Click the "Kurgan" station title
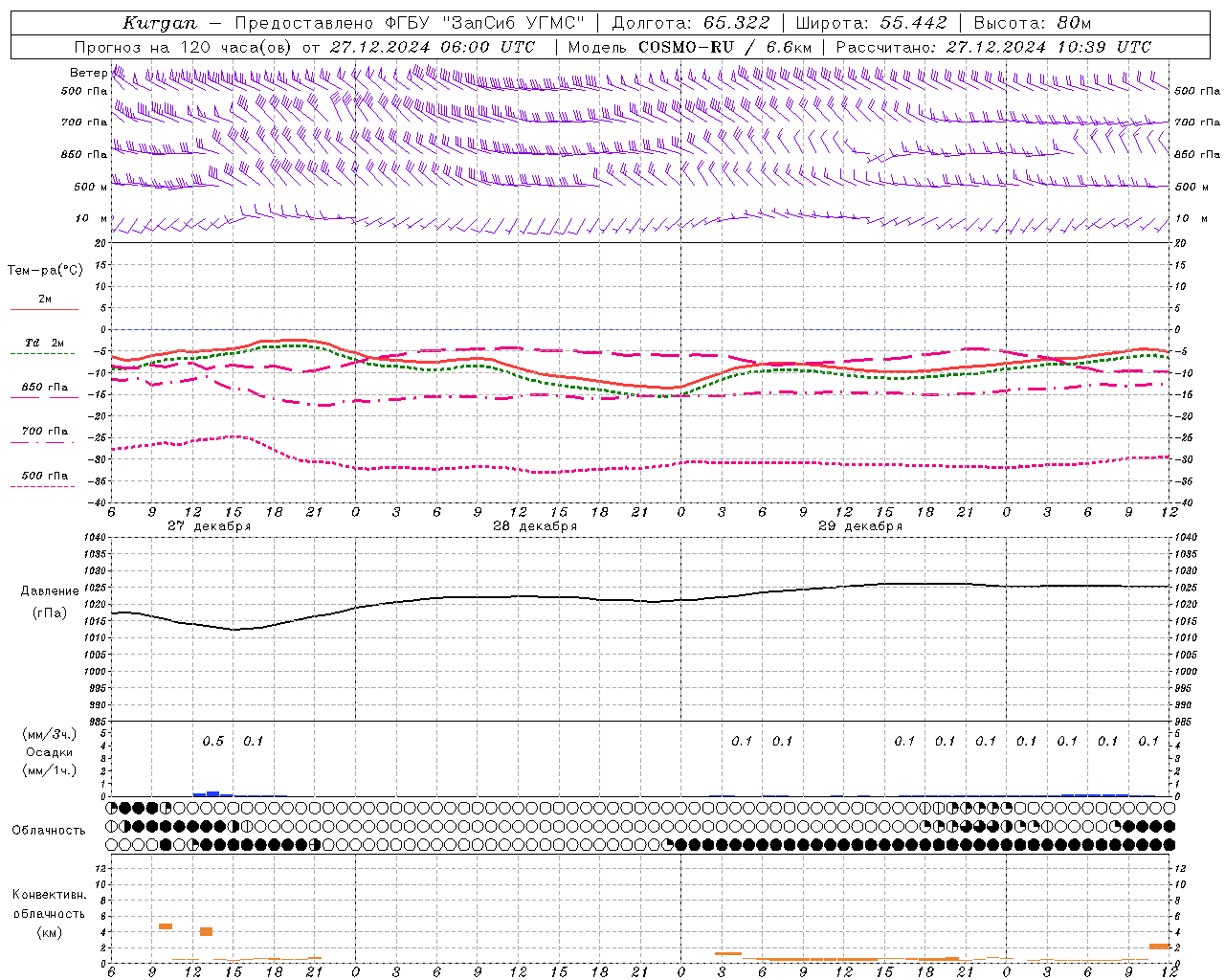The image size is (1225, 980). [160, 23]
